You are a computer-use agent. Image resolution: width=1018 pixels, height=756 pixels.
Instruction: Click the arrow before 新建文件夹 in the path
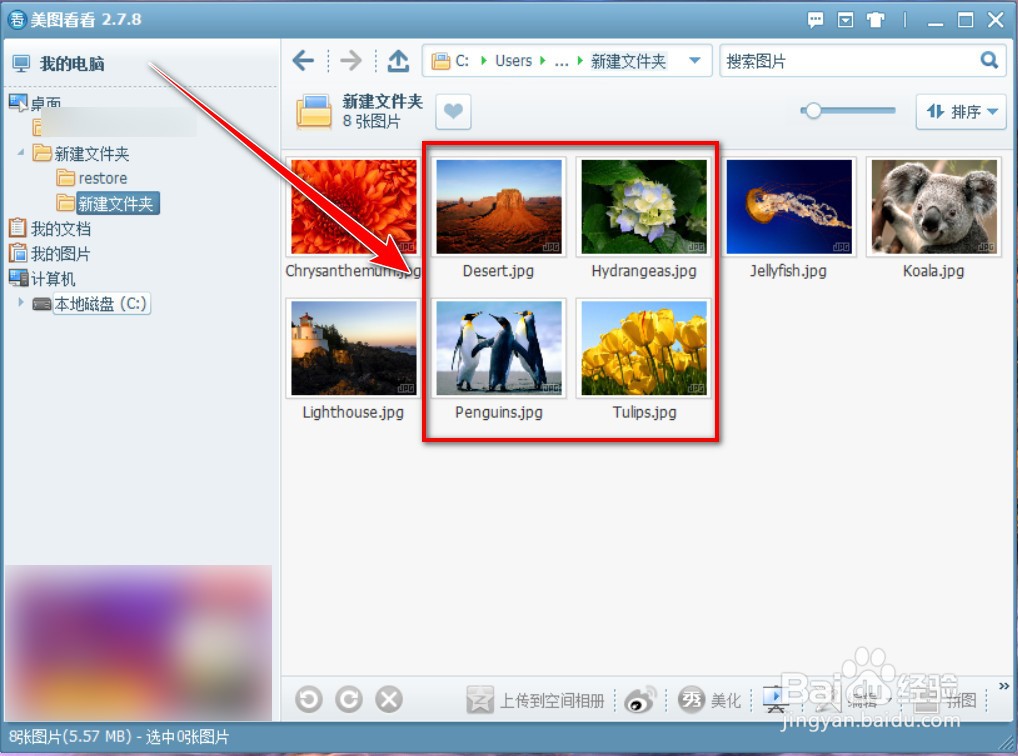pyautogui.click(x=580, y=61)
